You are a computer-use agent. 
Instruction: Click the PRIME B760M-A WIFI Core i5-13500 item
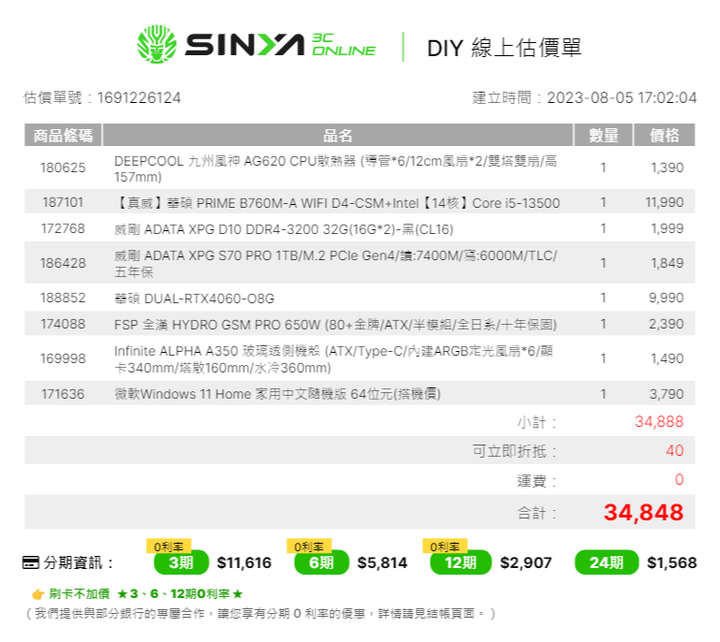pos(337,203)
